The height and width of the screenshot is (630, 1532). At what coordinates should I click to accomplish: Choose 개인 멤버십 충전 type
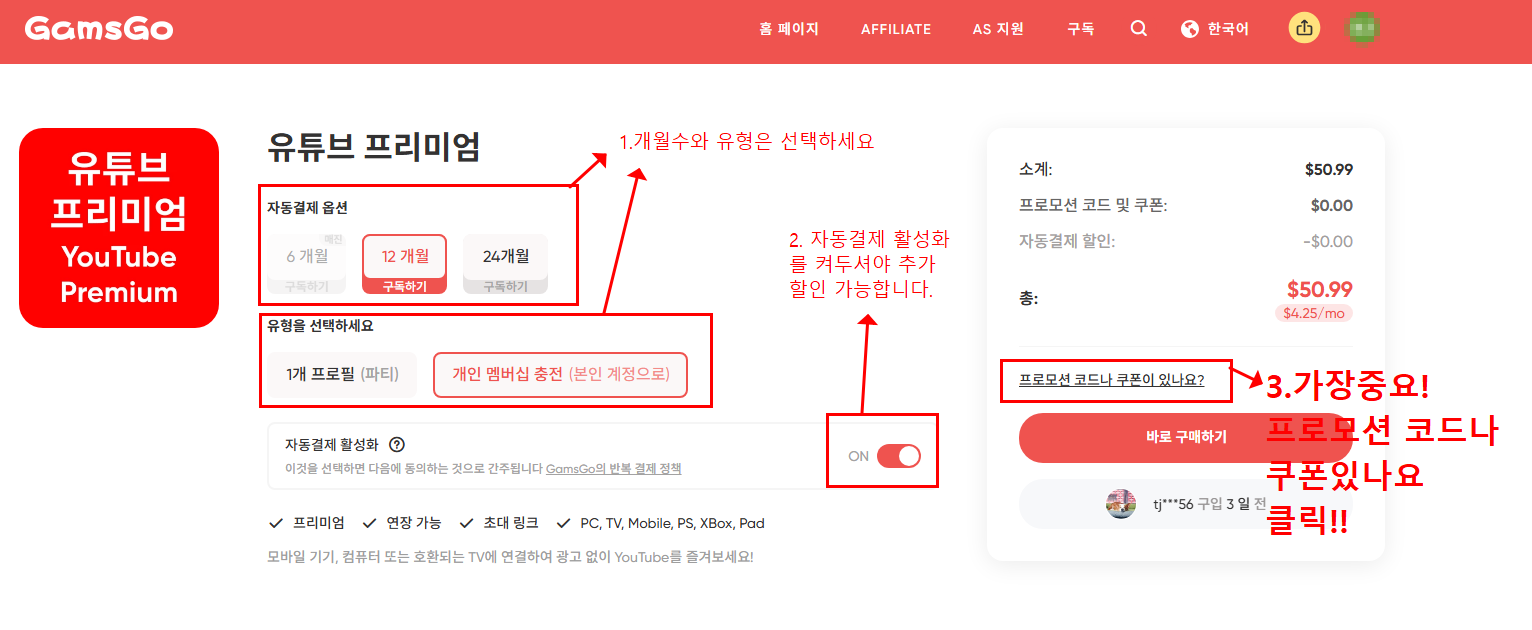[x=560, y=375]
